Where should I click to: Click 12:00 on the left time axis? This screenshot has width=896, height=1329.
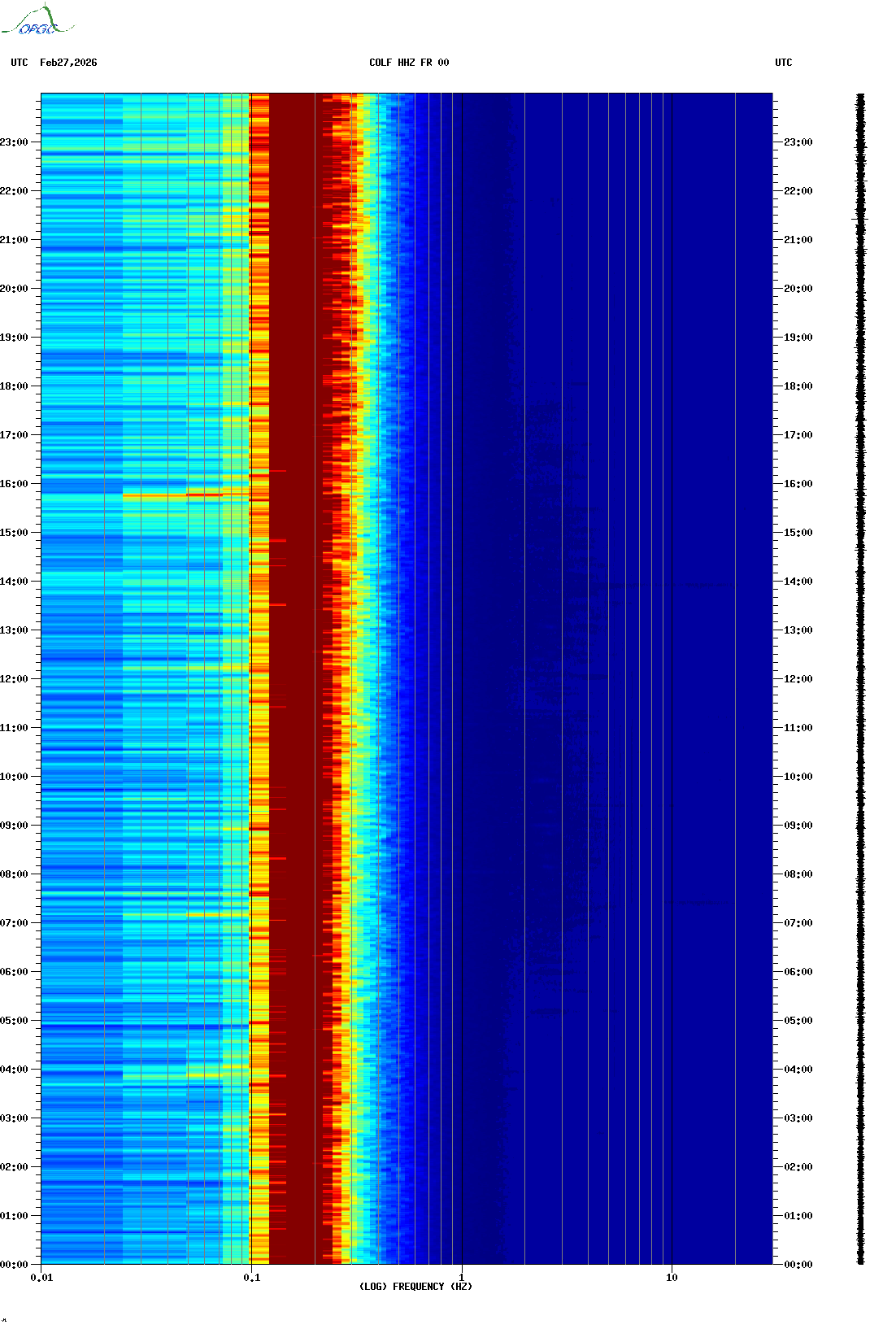(x=14, y=679)
